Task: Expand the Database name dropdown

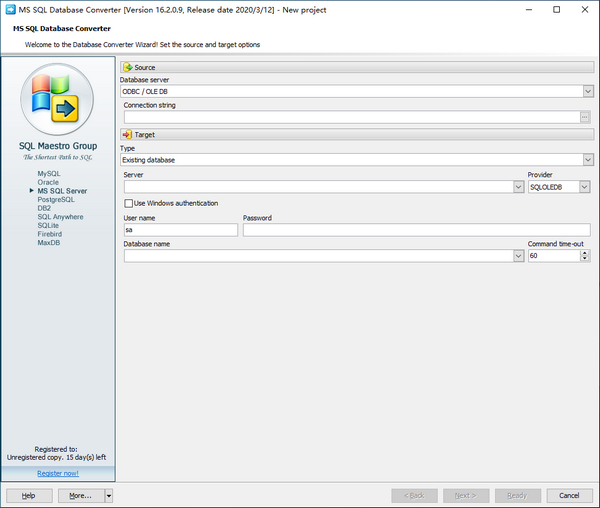Action: tap(518, 256)
